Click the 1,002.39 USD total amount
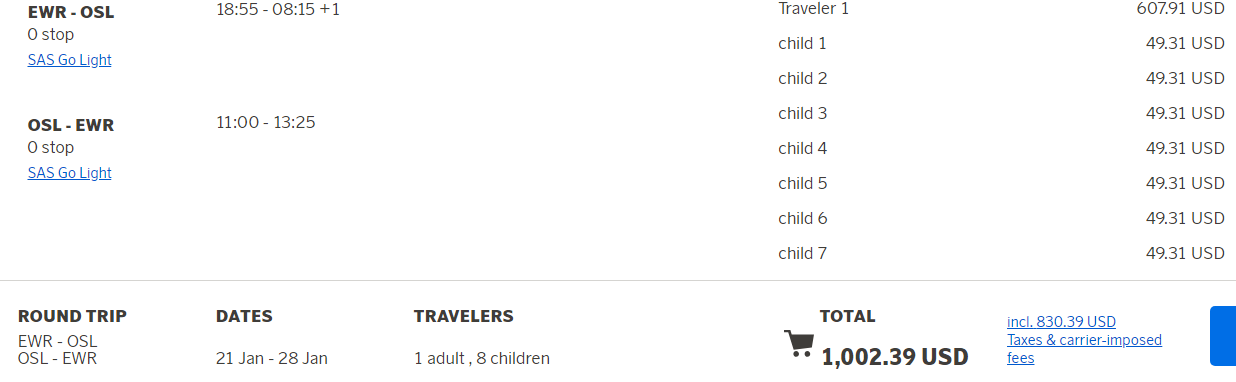The width and height of the screenshot is (1236, 382). coord(895,357)
